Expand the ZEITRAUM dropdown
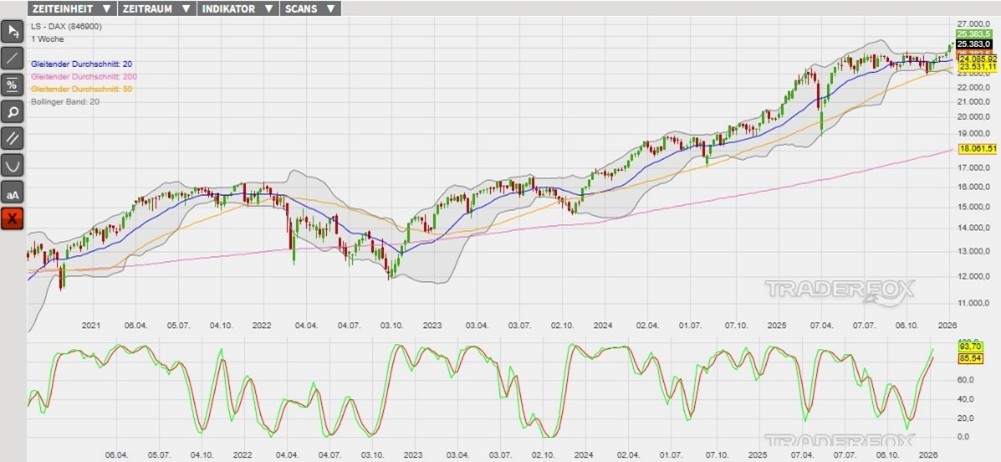 [155, 8]
